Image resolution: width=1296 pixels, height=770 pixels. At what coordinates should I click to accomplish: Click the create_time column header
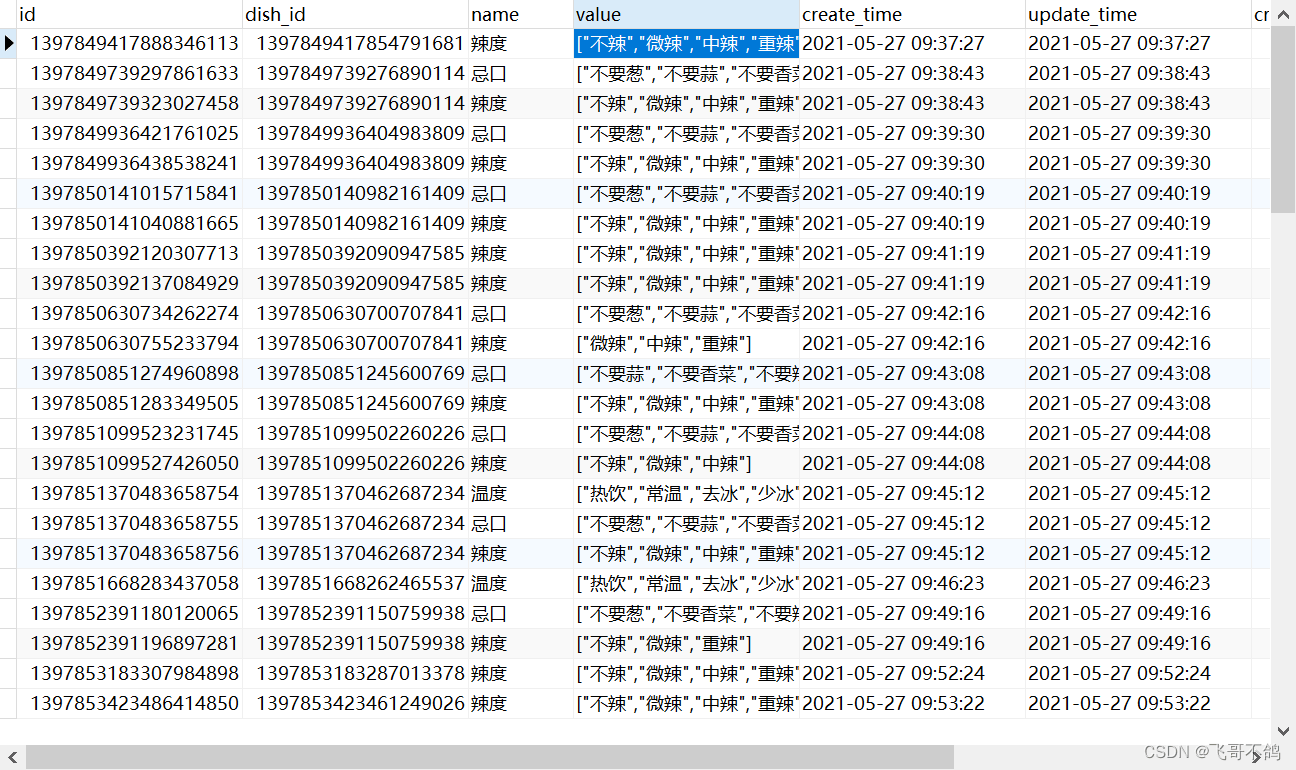[x=912, y=14]
